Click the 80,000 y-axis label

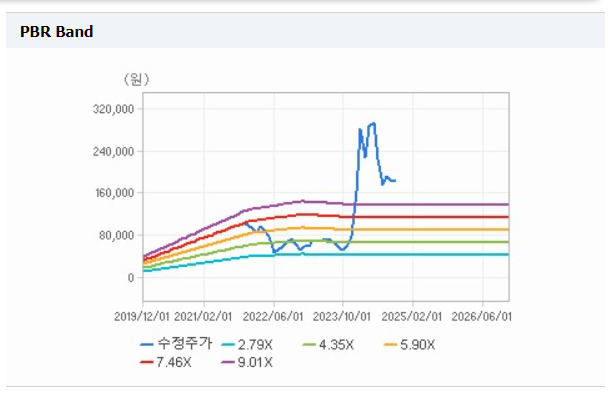tap(116, 235)
